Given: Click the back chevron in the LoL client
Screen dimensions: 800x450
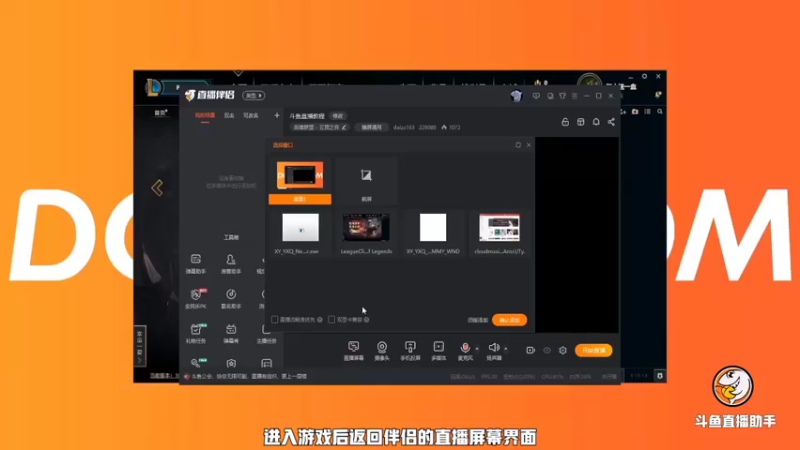Looking at the screenshot, I should pyautogui.click(x=157, y=188).
